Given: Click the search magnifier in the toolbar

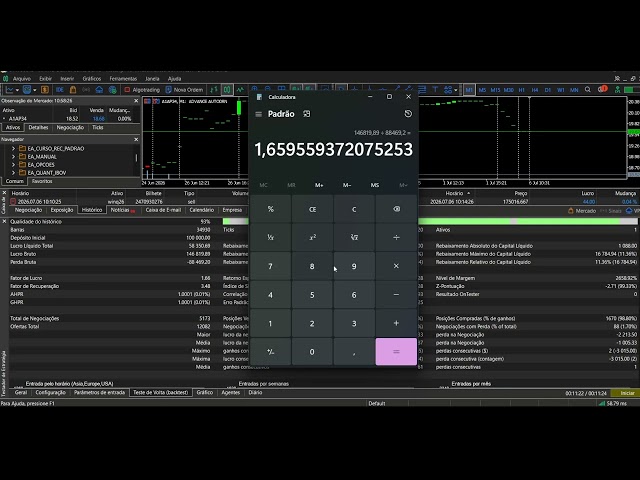Looking at the screenshot, I should click(587, 89).
